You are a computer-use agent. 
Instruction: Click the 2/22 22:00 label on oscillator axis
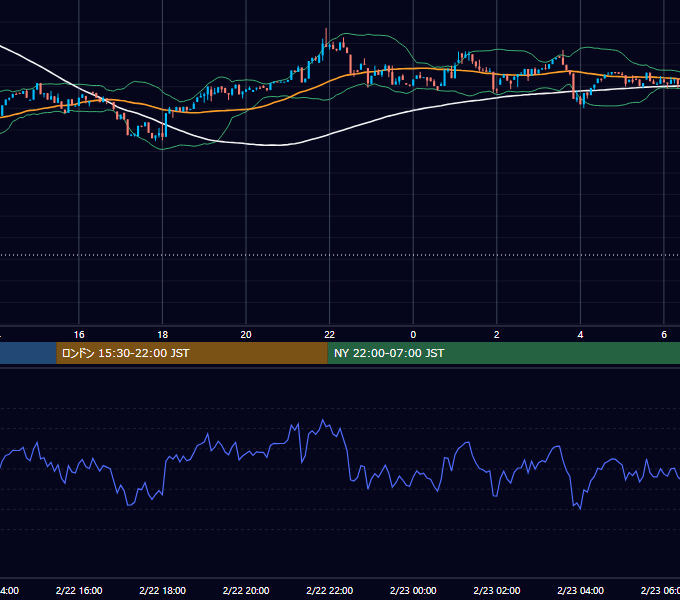click(x=330, y=590)
